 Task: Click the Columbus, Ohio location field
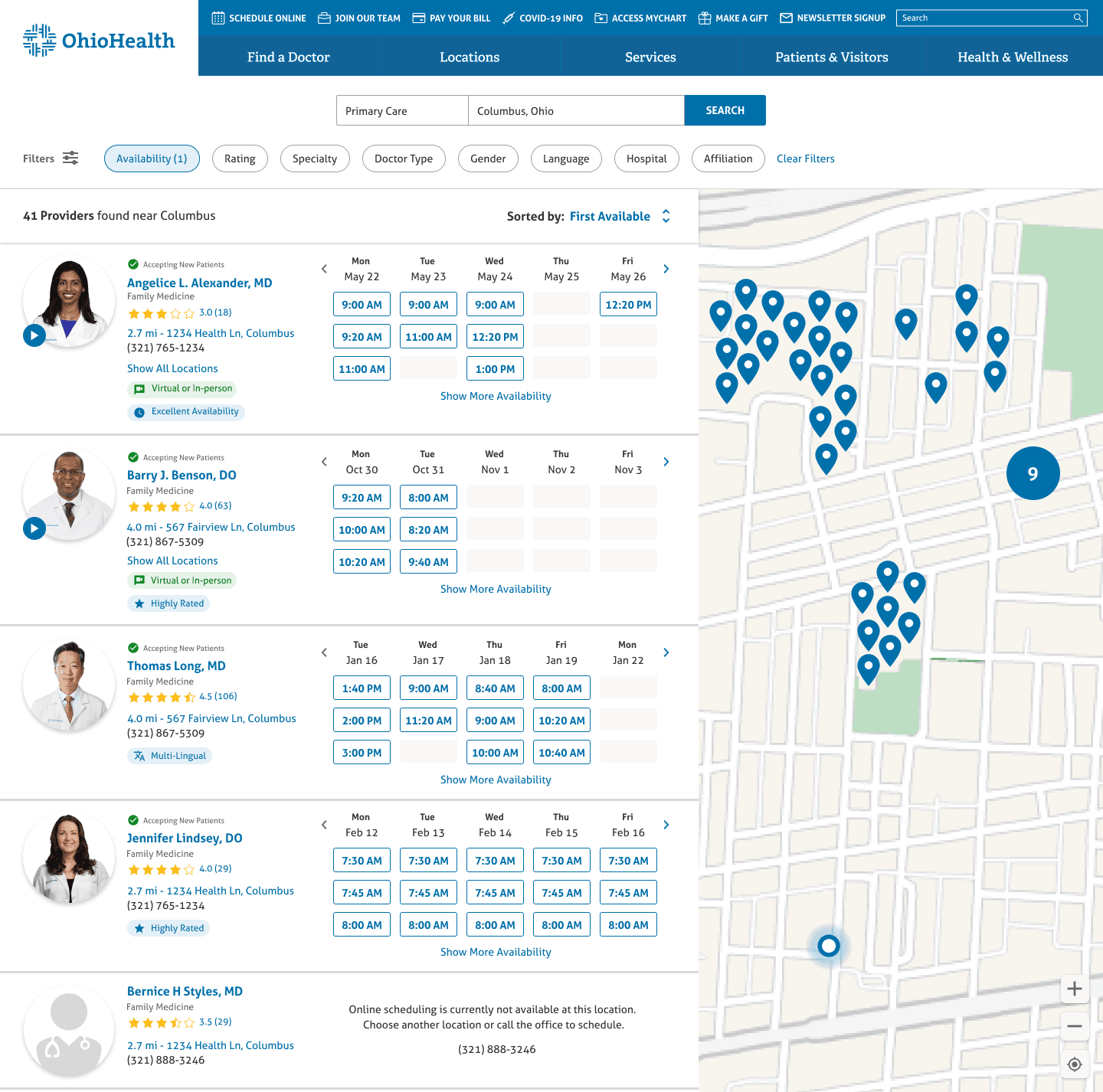point(576,110)
